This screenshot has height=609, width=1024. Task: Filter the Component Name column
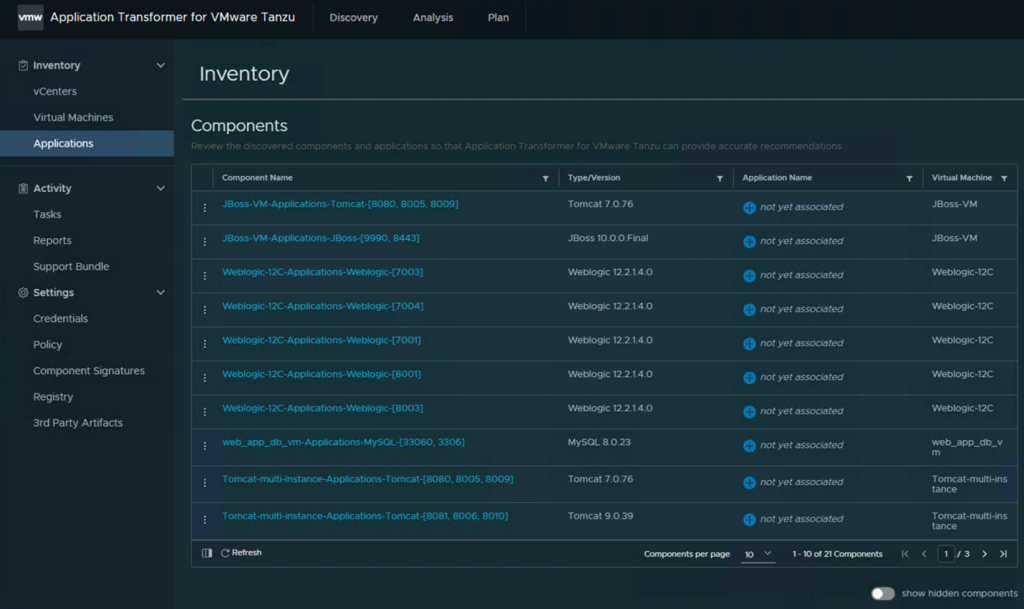coord(545,178)
